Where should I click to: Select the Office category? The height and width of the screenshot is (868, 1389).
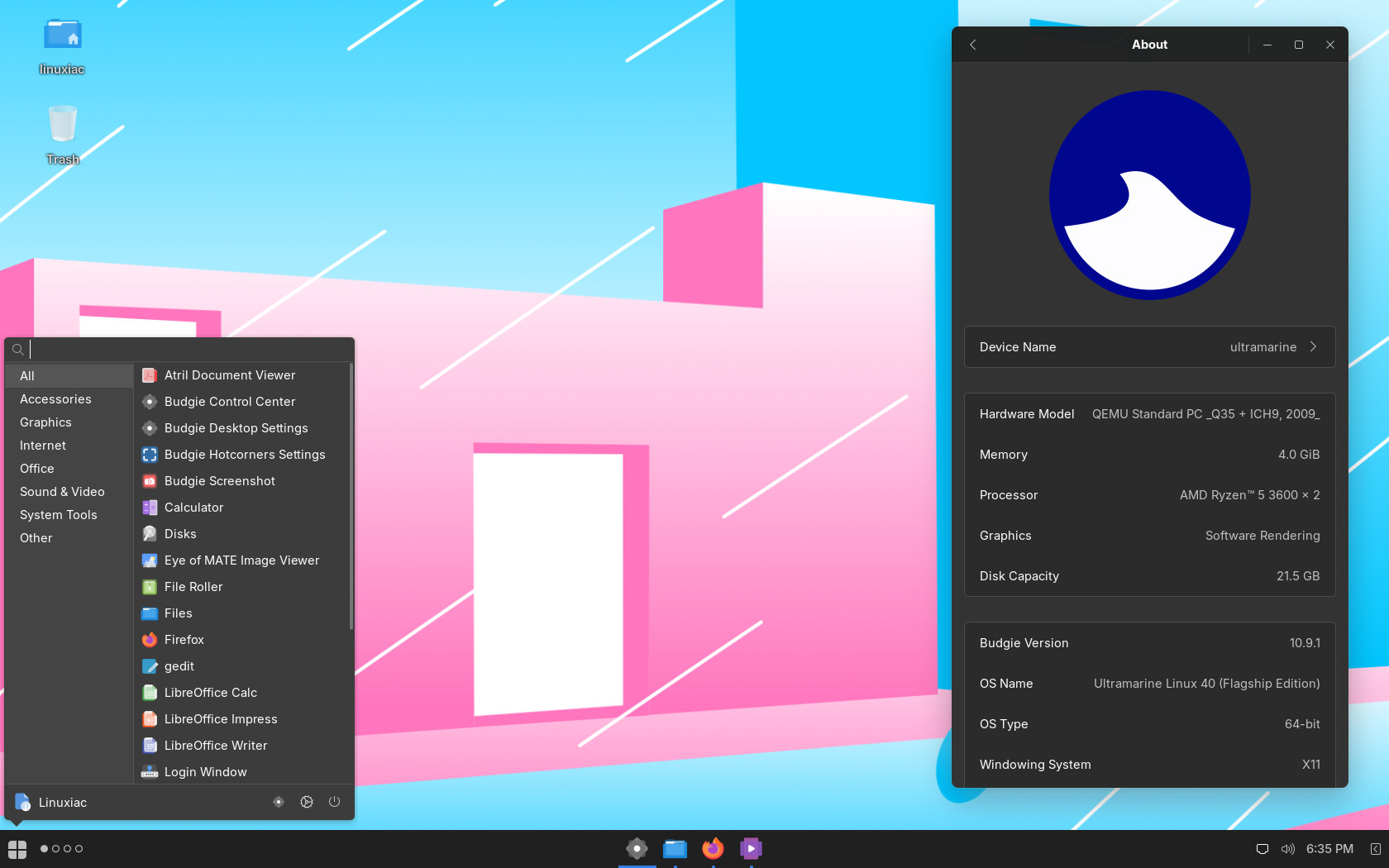click(69, 469)
